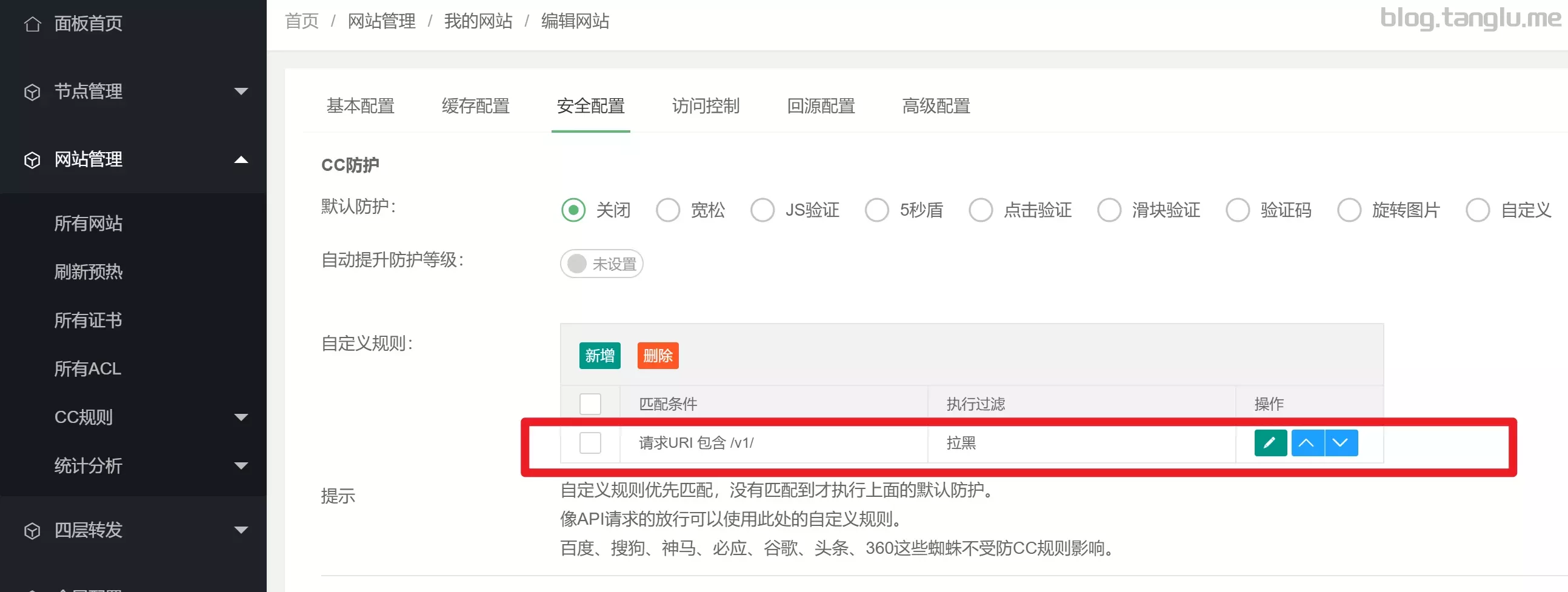Click the home icon beside 面板首页
Screen dimensions: 1568x592
point(32,24)
